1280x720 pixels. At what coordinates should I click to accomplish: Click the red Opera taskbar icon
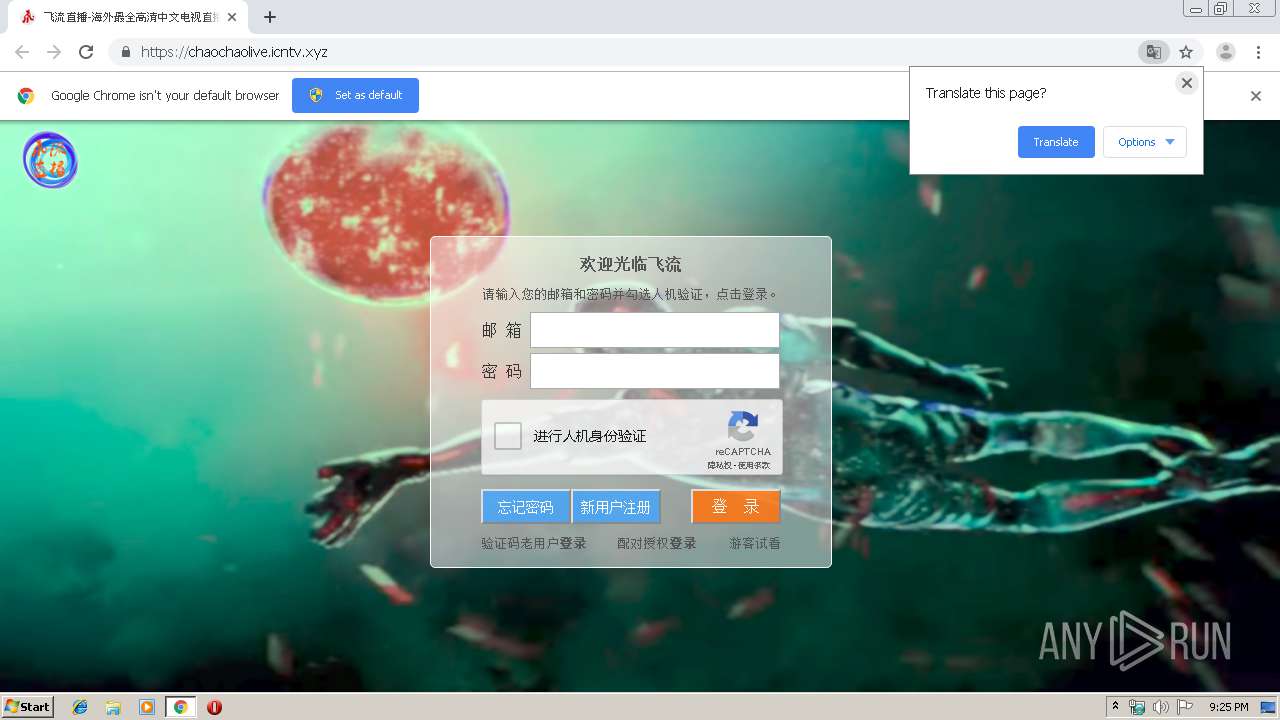point(214,707)
